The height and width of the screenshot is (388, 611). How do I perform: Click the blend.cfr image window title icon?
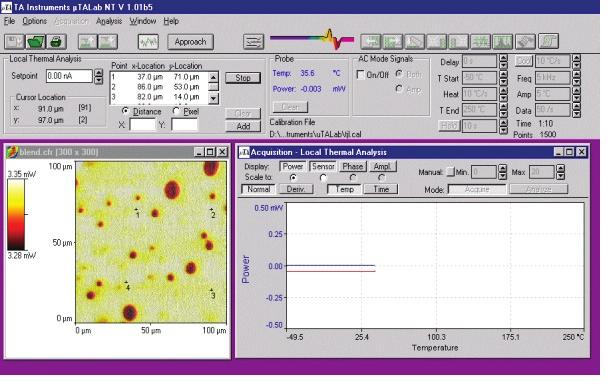tap(12, 152)
